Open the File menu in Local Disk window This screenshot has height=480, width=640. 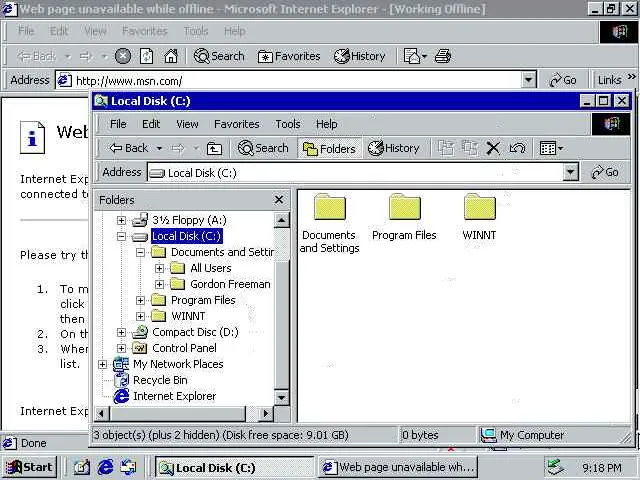tap(118, 124)
